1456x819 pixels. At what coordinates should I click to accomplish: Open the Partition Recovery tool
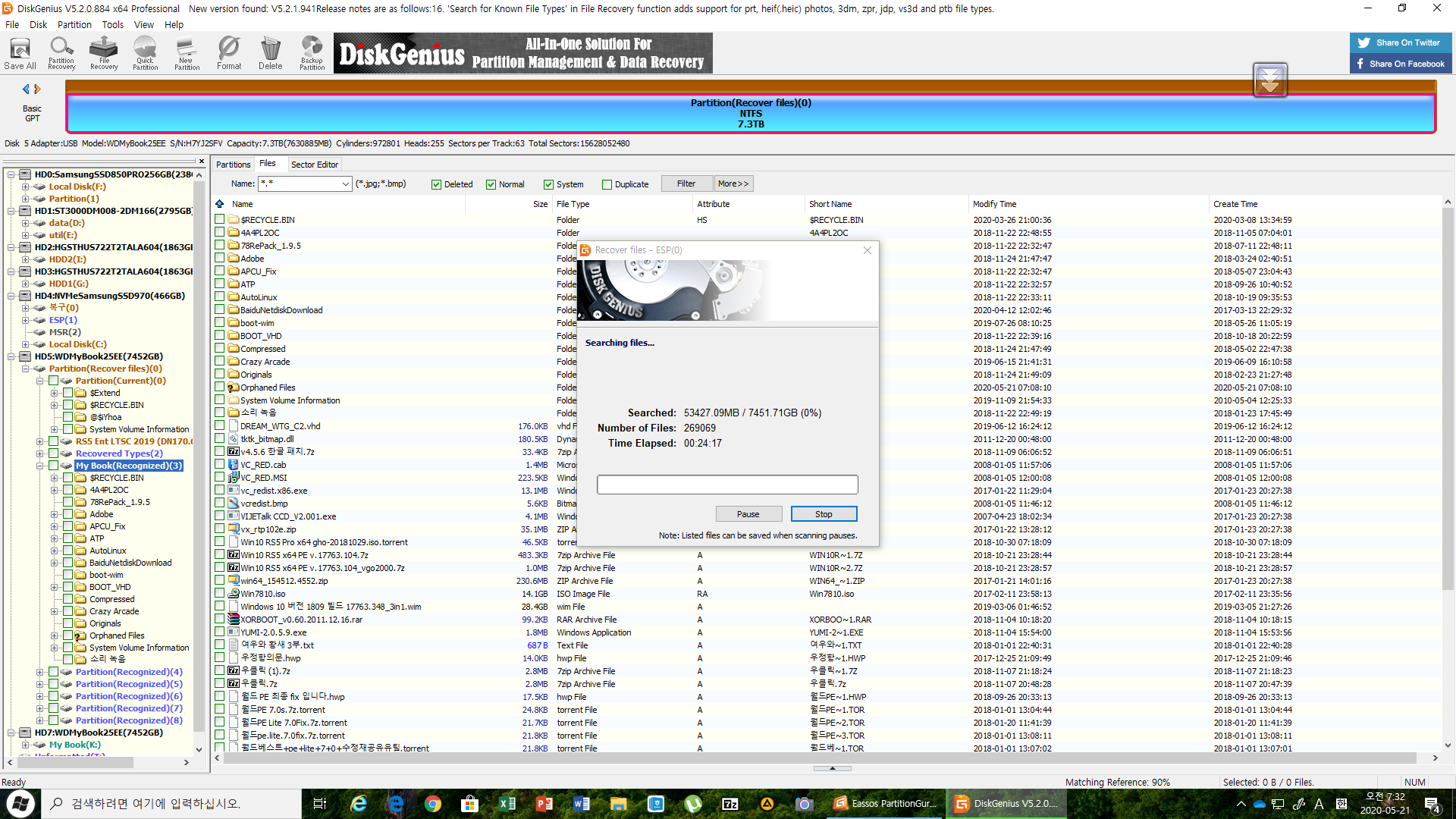point(61,53)
